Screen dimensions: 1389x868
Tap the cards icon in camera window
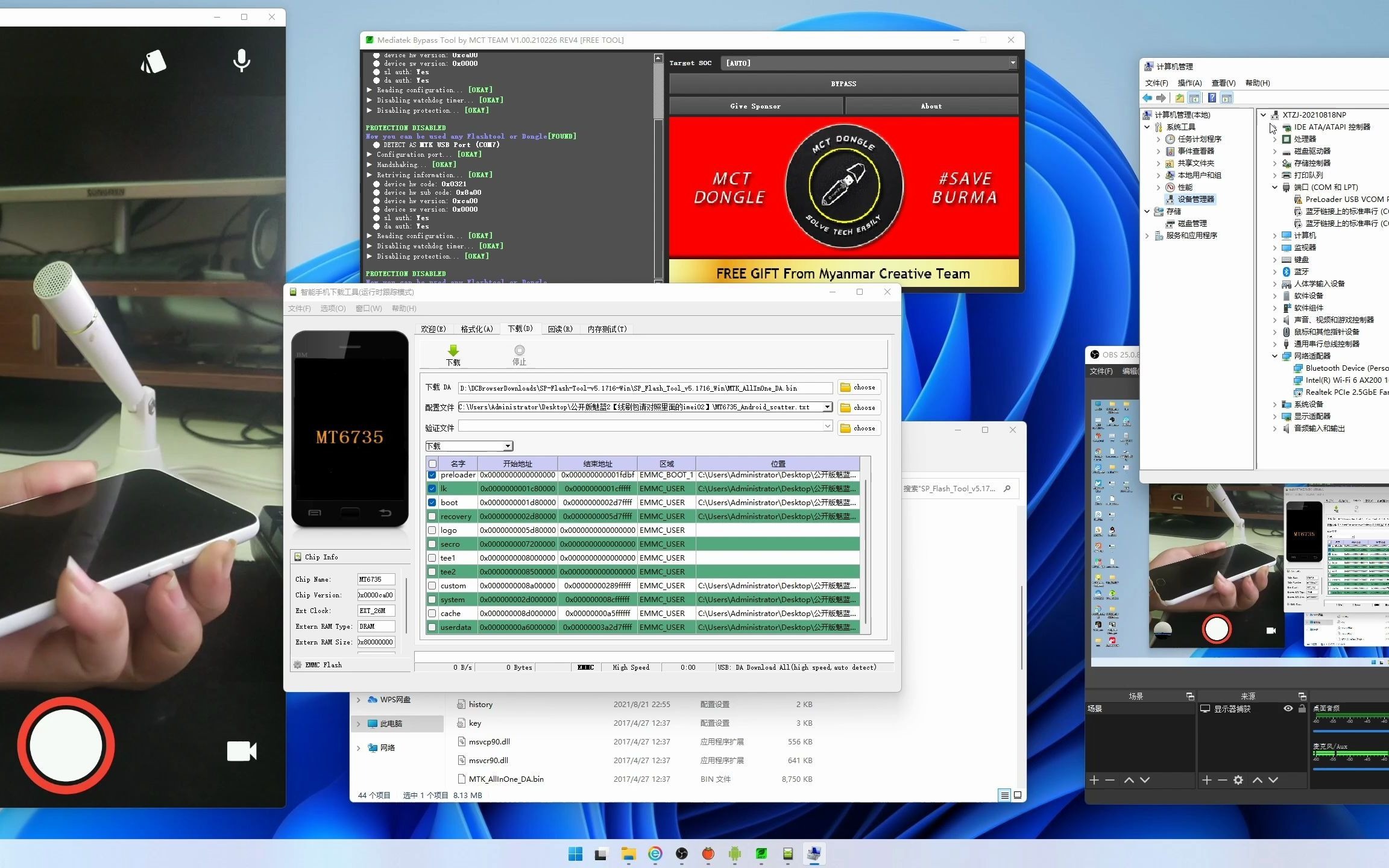[154, 61]
